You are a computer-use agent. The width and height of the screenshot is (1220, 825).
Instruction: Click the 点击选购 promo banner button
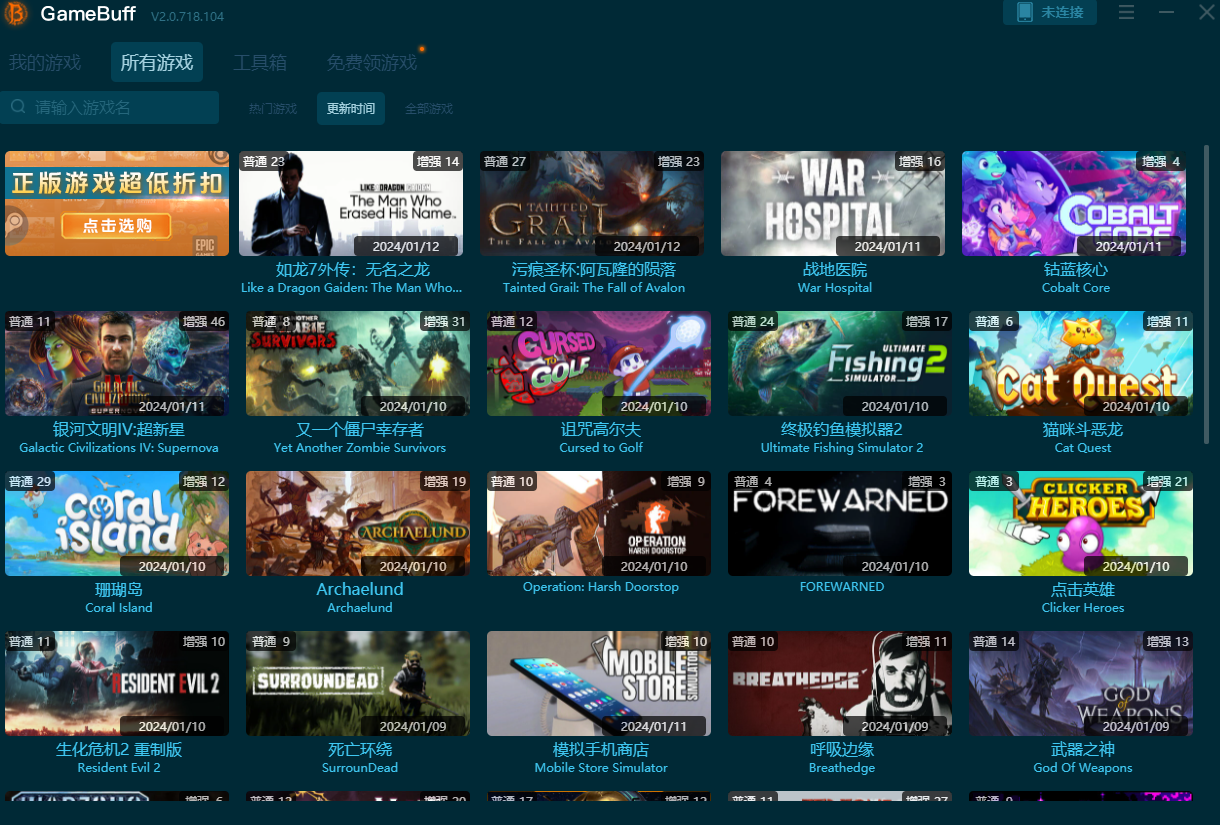[118, 226]
